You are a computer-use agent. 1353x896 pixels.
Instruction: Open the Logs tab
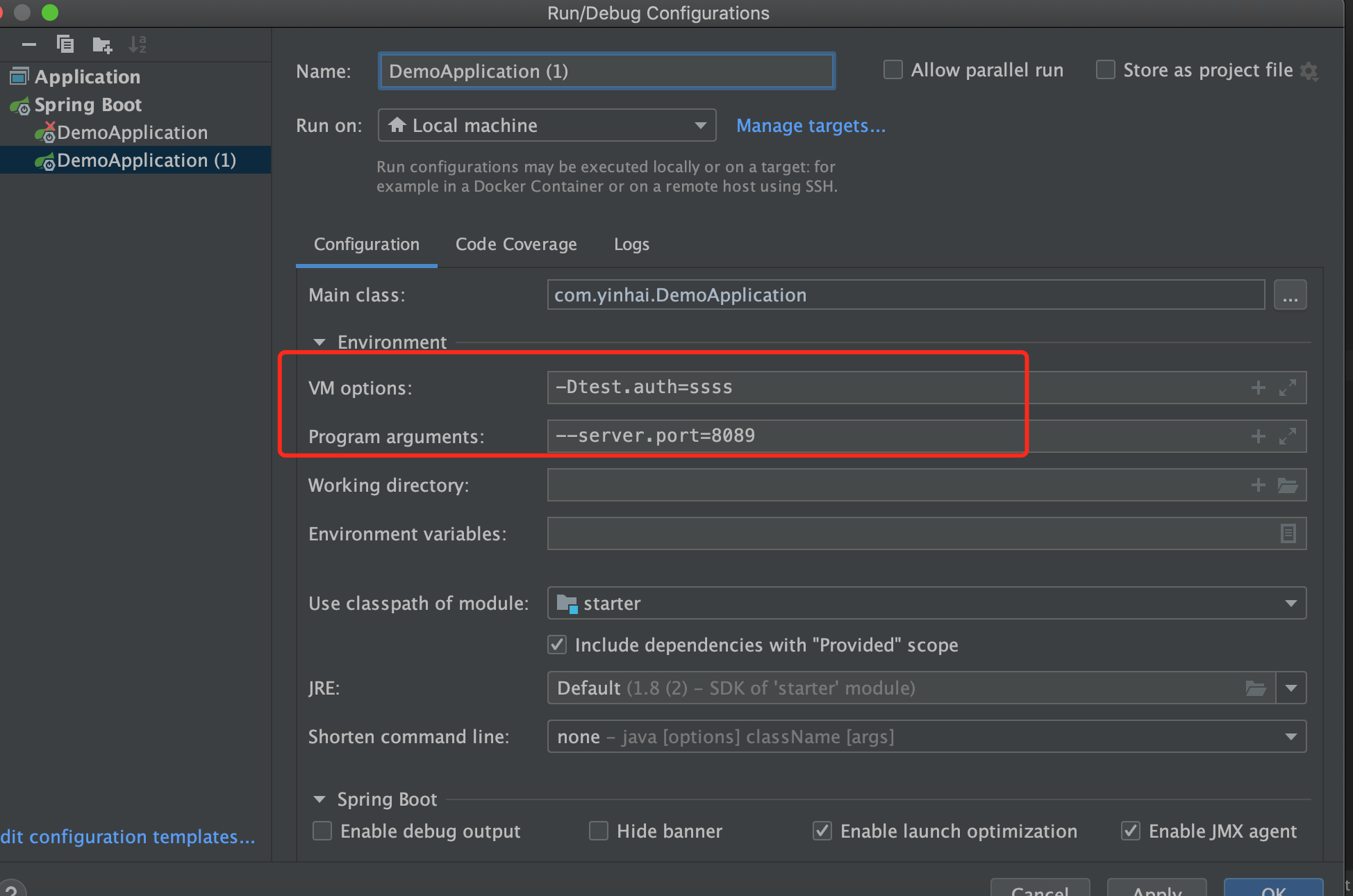point(631,244)
